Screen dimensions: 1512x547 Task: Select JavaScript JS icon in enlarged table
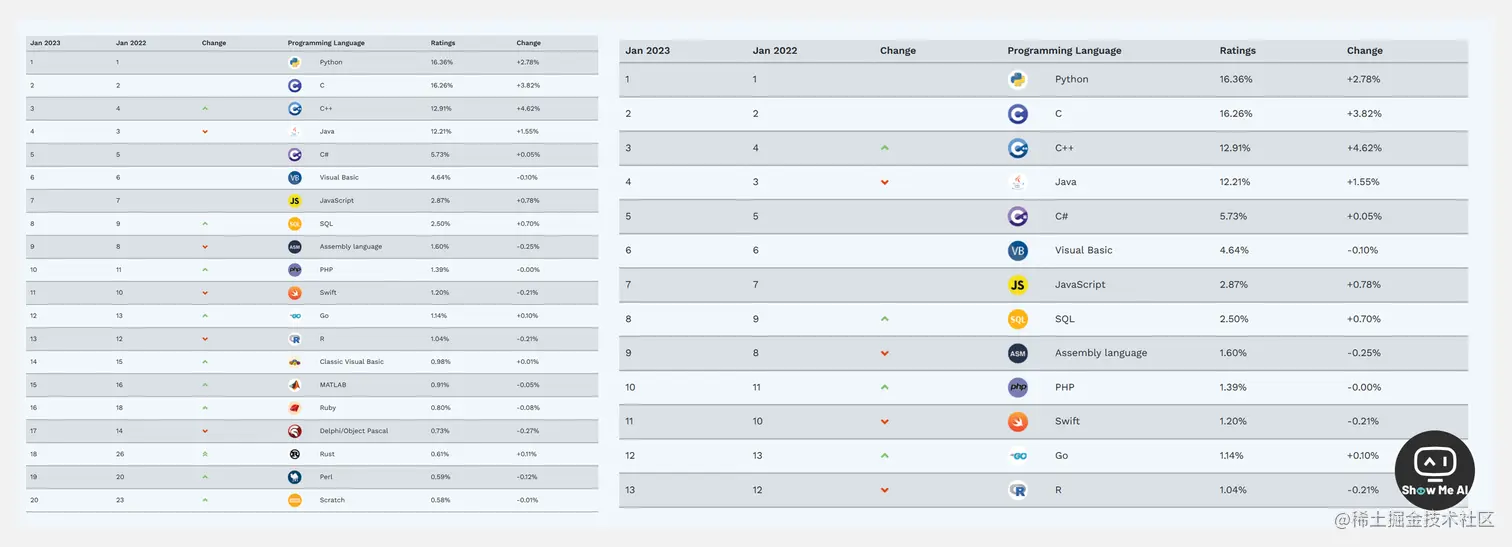click(1018, 285)
